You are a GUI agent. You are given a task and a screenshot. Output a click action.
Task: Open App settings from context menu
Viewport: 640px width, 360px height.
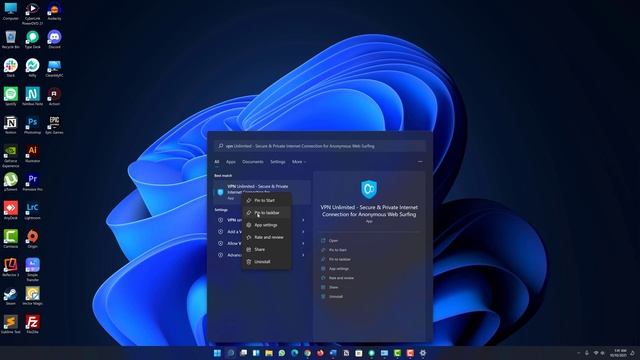tap(265, 225)
